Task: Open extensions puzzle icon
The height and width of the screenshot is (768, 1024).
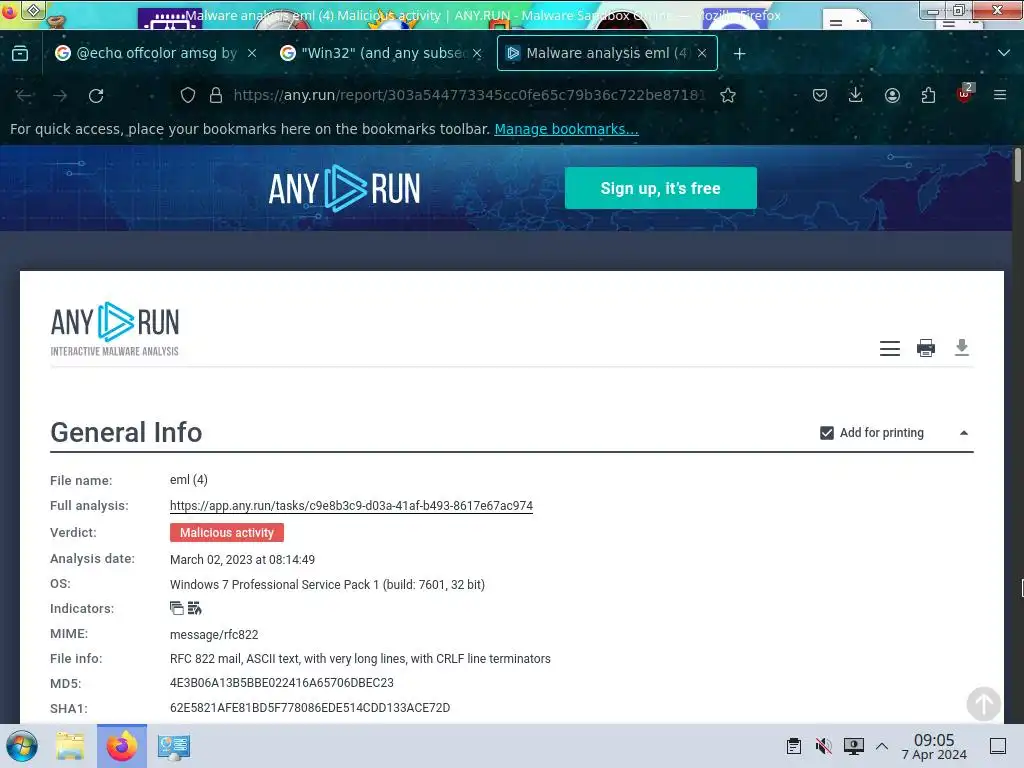Action: tap(928, 95)
